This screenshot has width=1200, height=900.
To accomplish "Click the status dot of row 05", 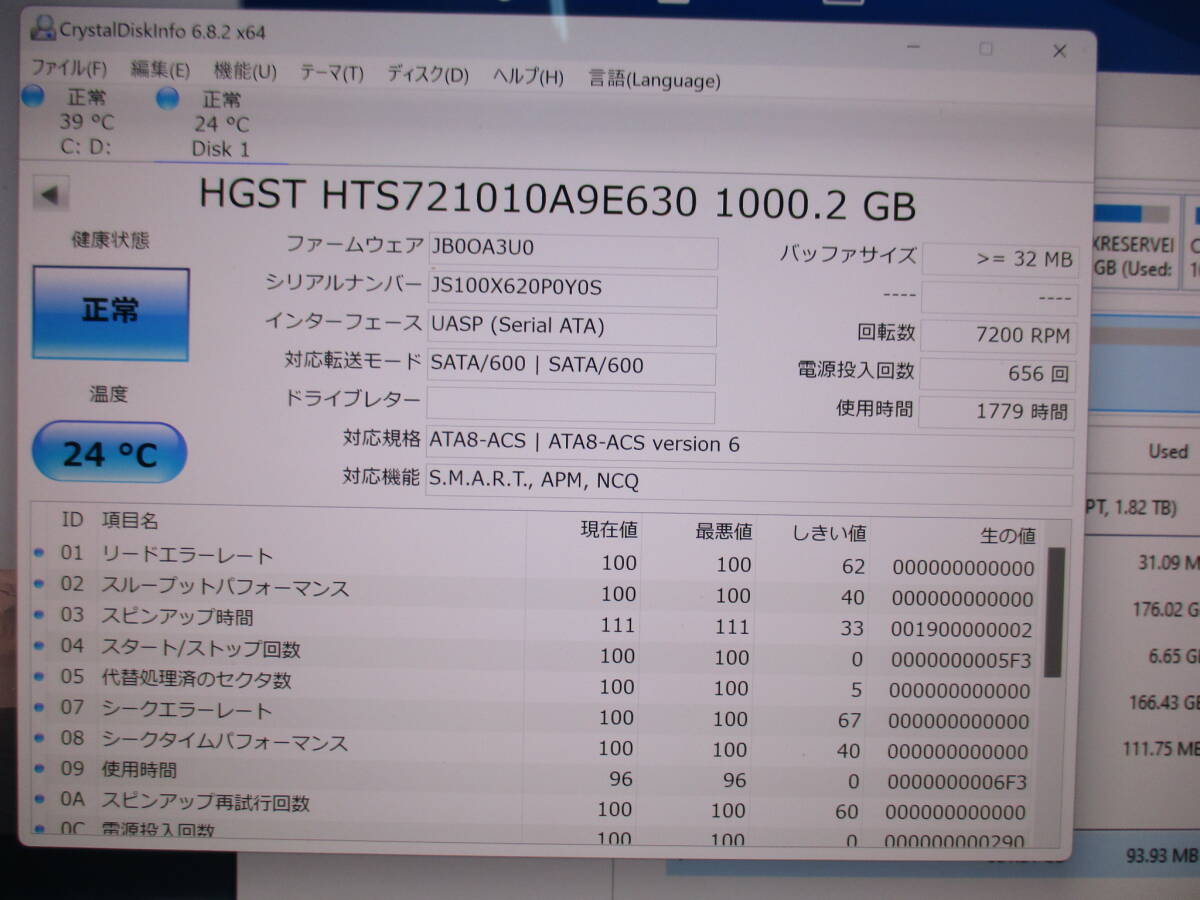I will pyautogui.click(x=40, y=676).
